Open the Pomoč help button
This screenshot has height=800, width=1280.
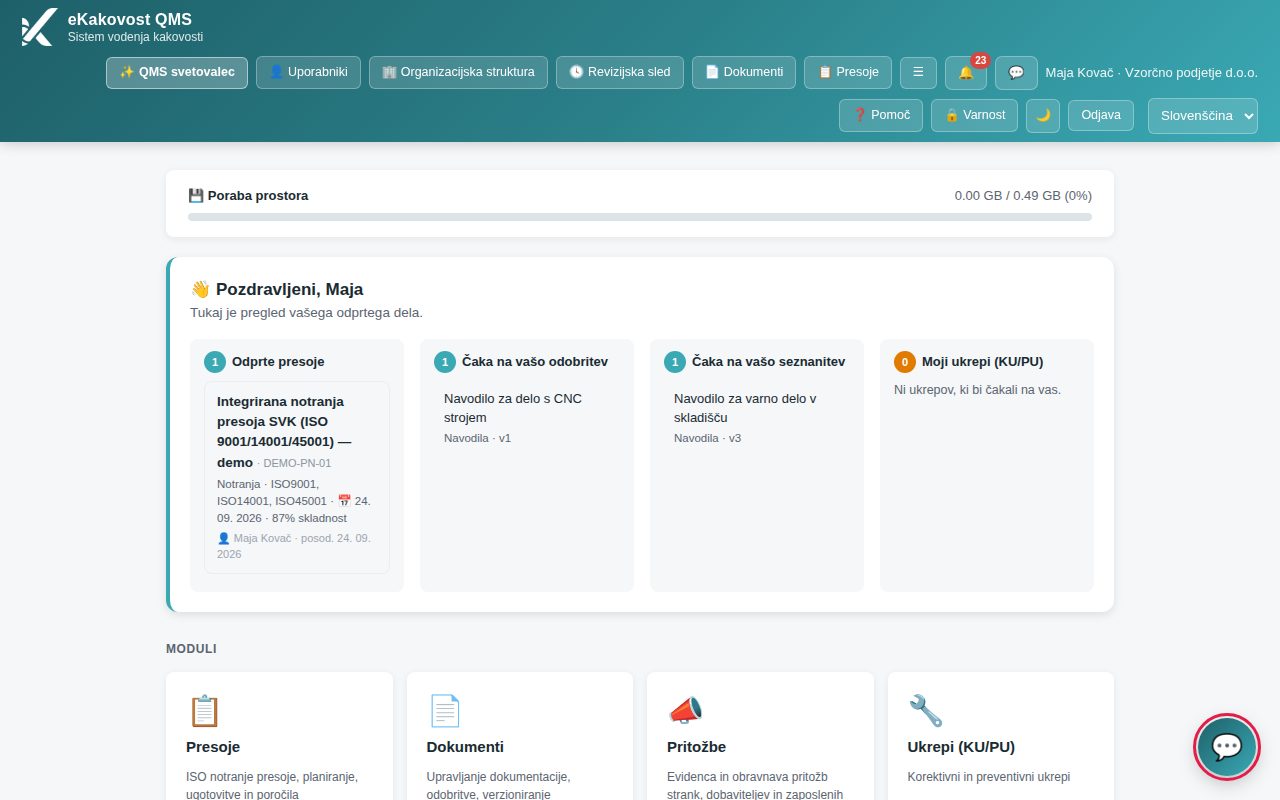coord(881,115)
